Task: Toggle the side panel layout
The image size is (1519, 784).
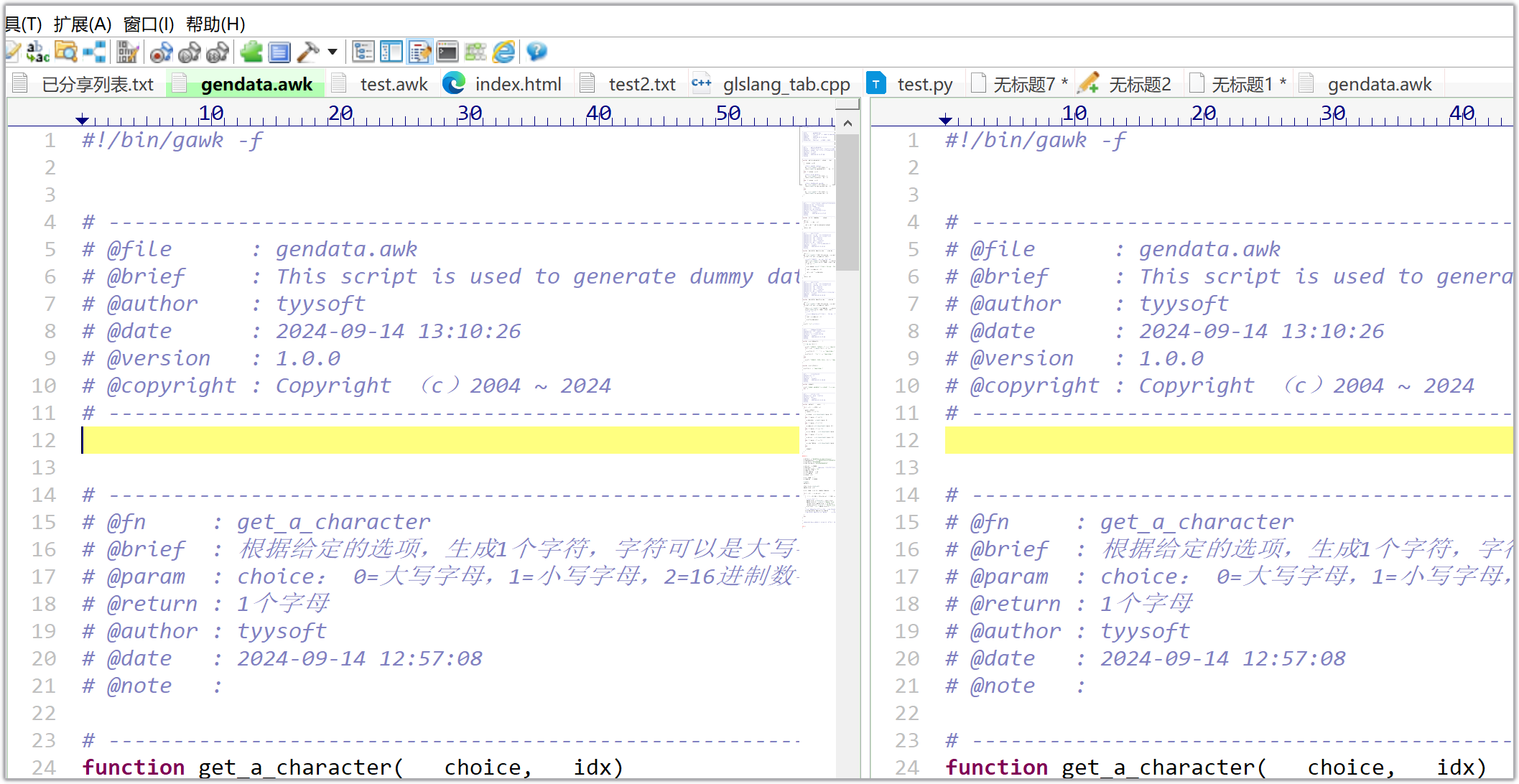Action: coord(392,52)
